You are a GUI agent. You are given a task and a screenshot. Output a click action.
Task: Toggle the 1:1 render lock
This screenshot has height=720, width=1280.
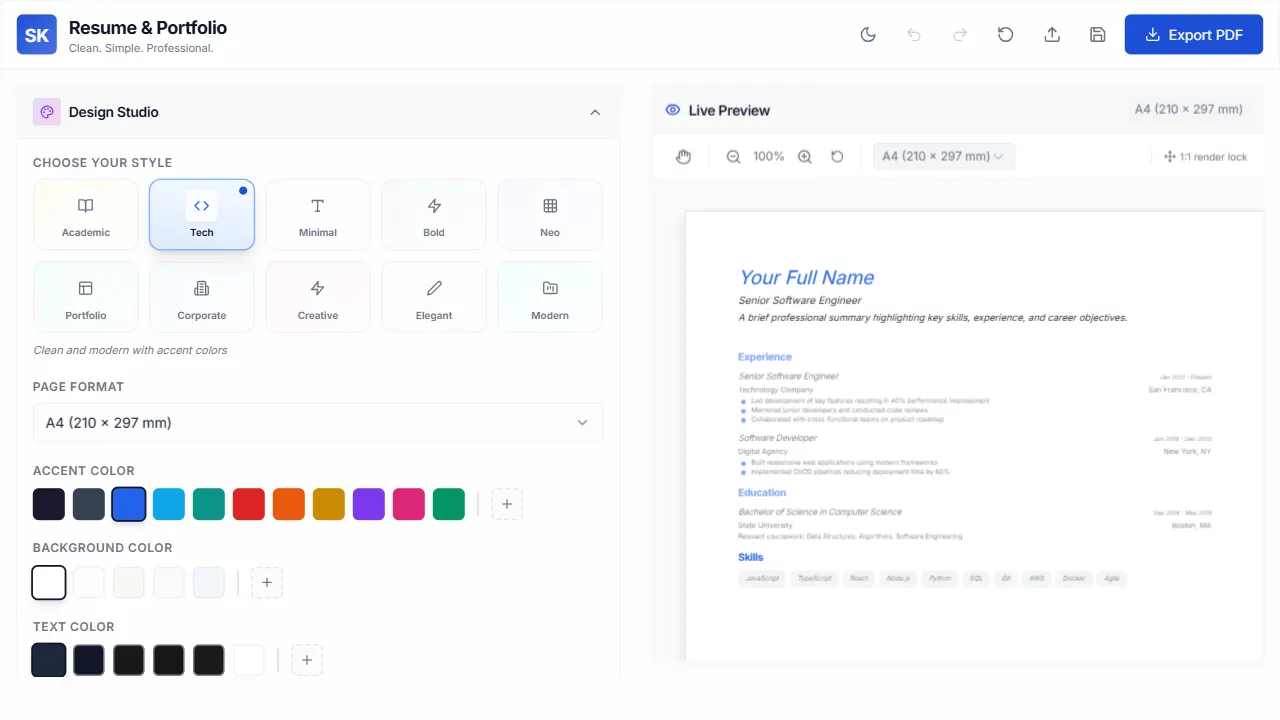(x=1206, y=157)
